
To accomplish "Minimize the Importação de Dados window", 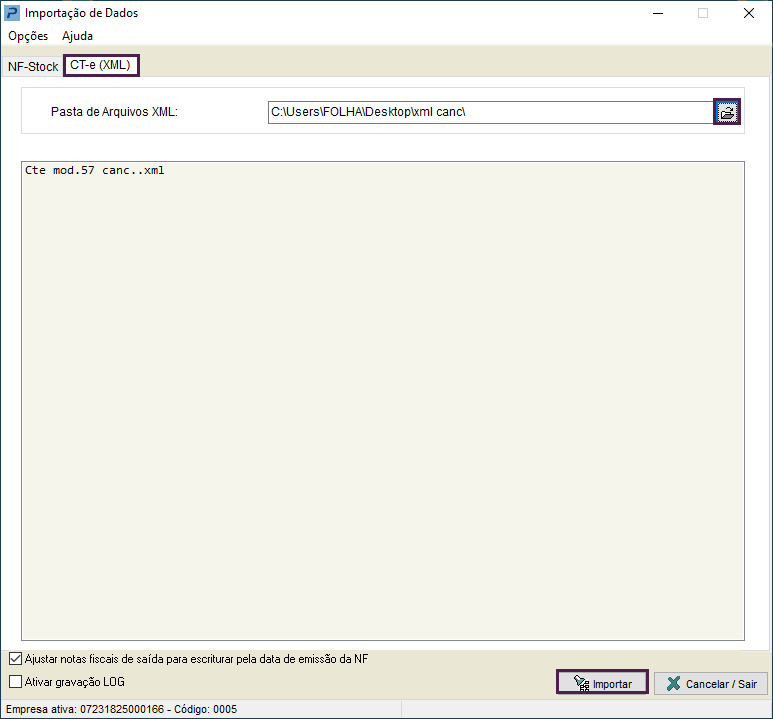I will click(658, 13).
